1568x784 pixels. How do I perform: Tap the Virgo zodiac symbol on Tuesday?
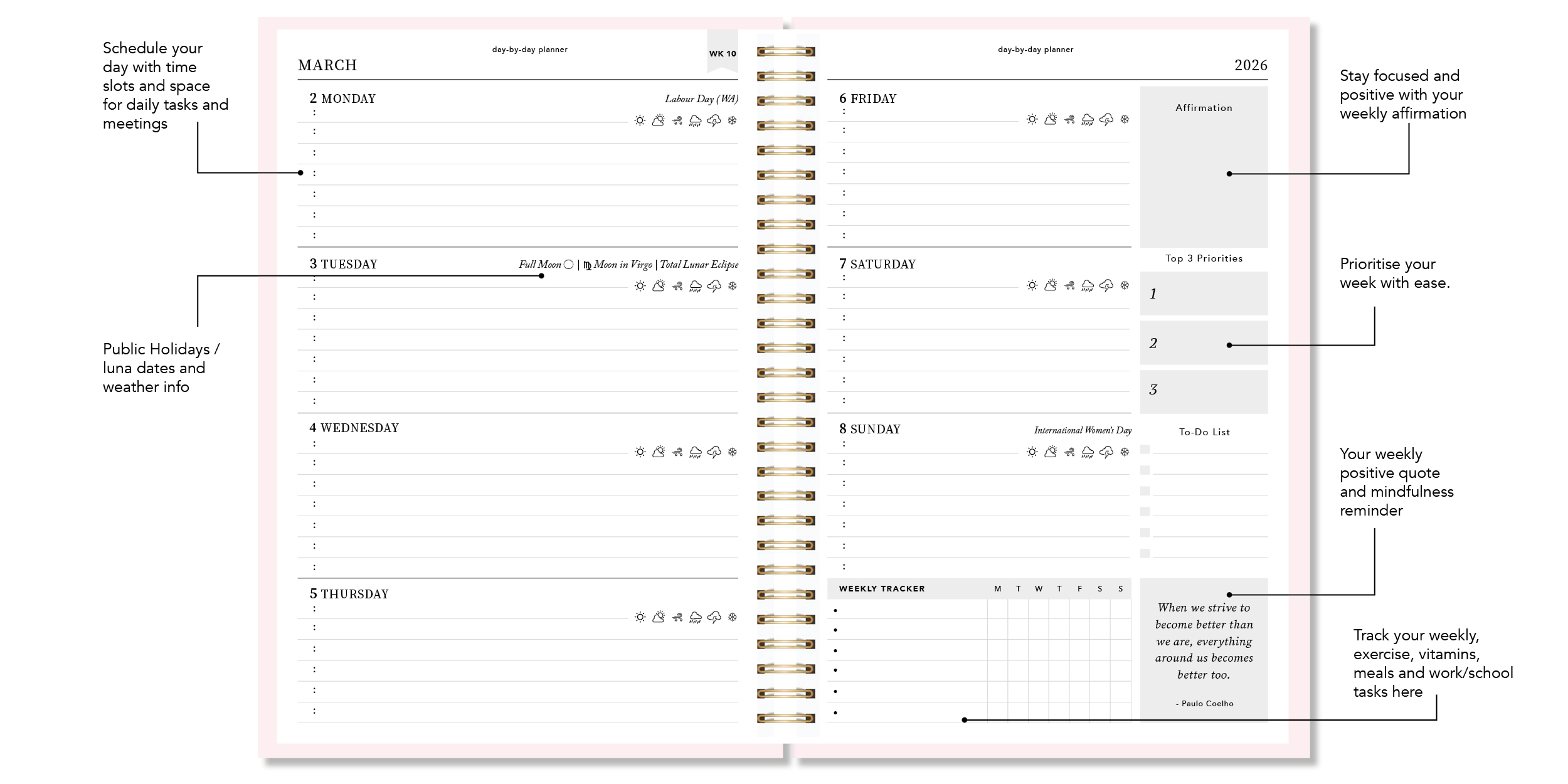pyautogui.click(x=587, y=265)
